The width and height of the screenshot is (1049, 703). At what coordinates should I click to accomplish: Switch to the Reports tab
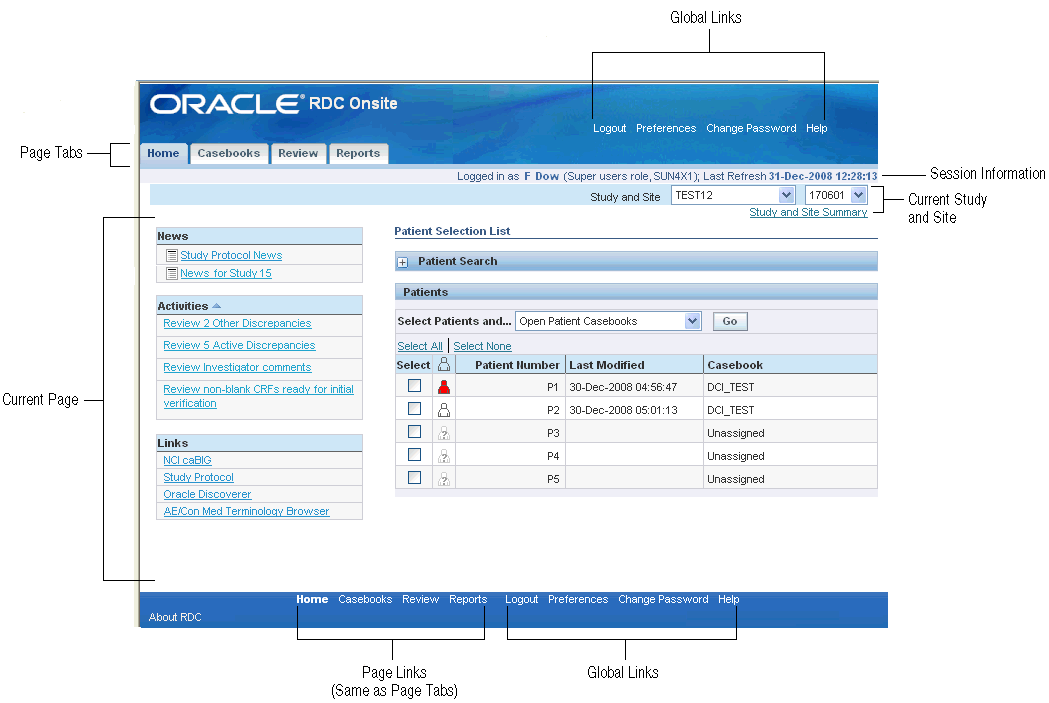click(x=358, y=153)
